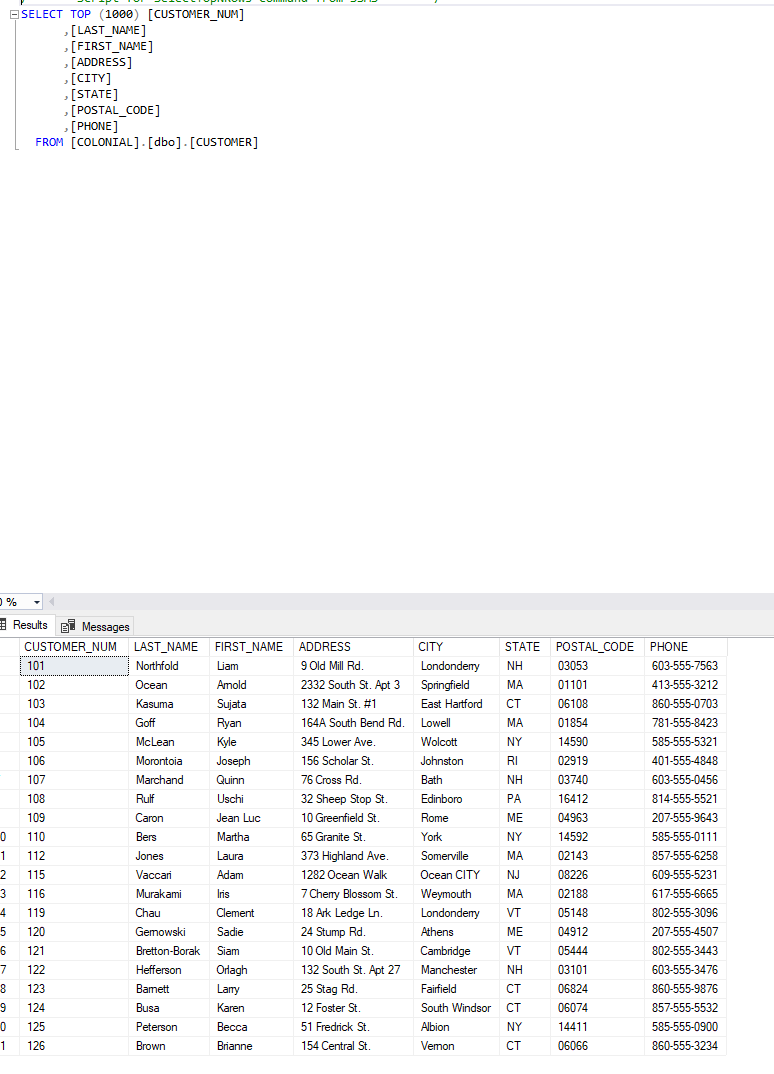Select last name cell McLean
The width and height of the screenshot is (774, 1074).
[169, 742]
